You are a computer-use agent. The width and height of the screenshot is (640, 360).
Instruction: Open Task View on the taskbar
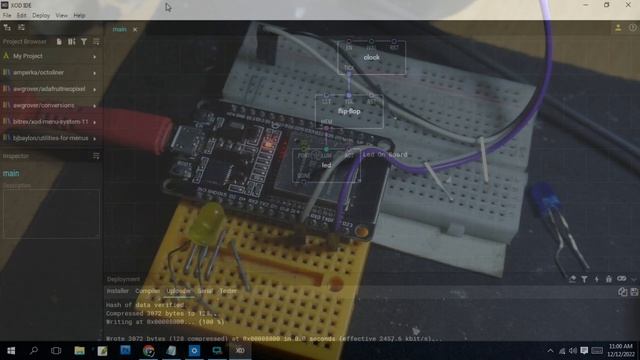56,351
